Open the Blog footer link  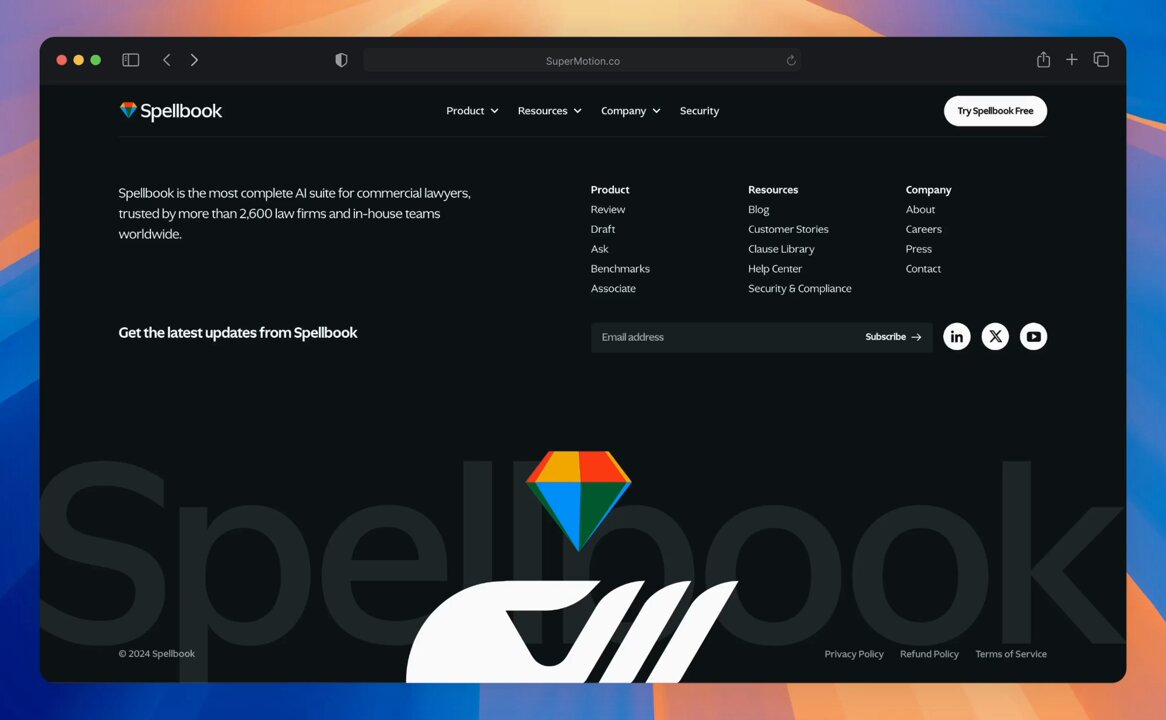point(758,210)
